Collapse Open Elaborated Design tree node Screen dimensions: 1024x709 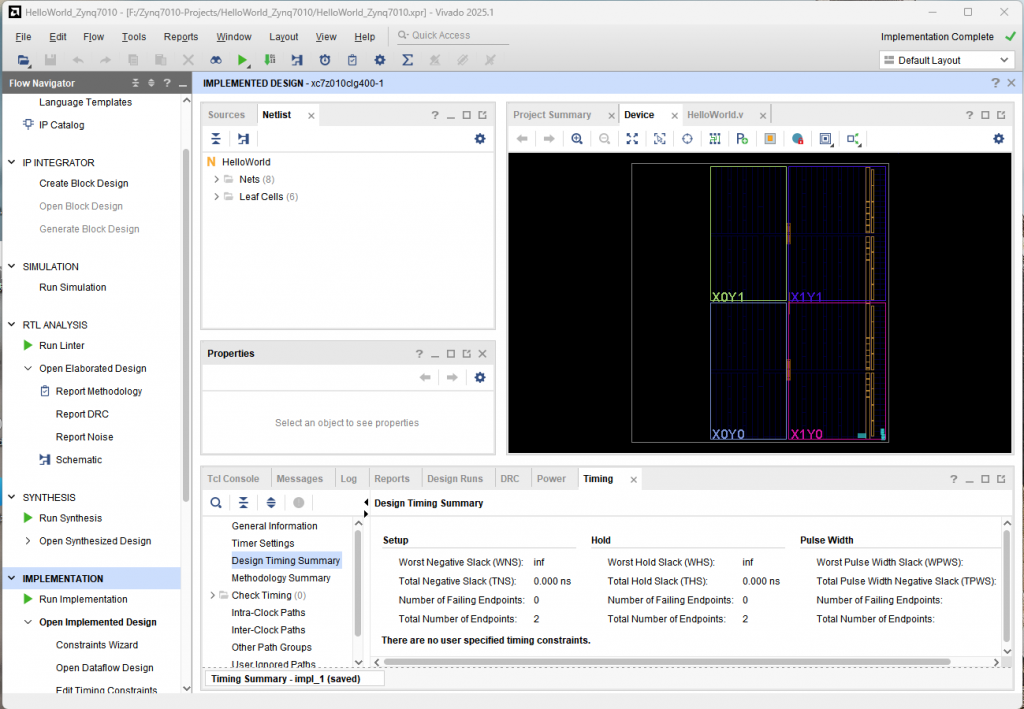[28, 368]
